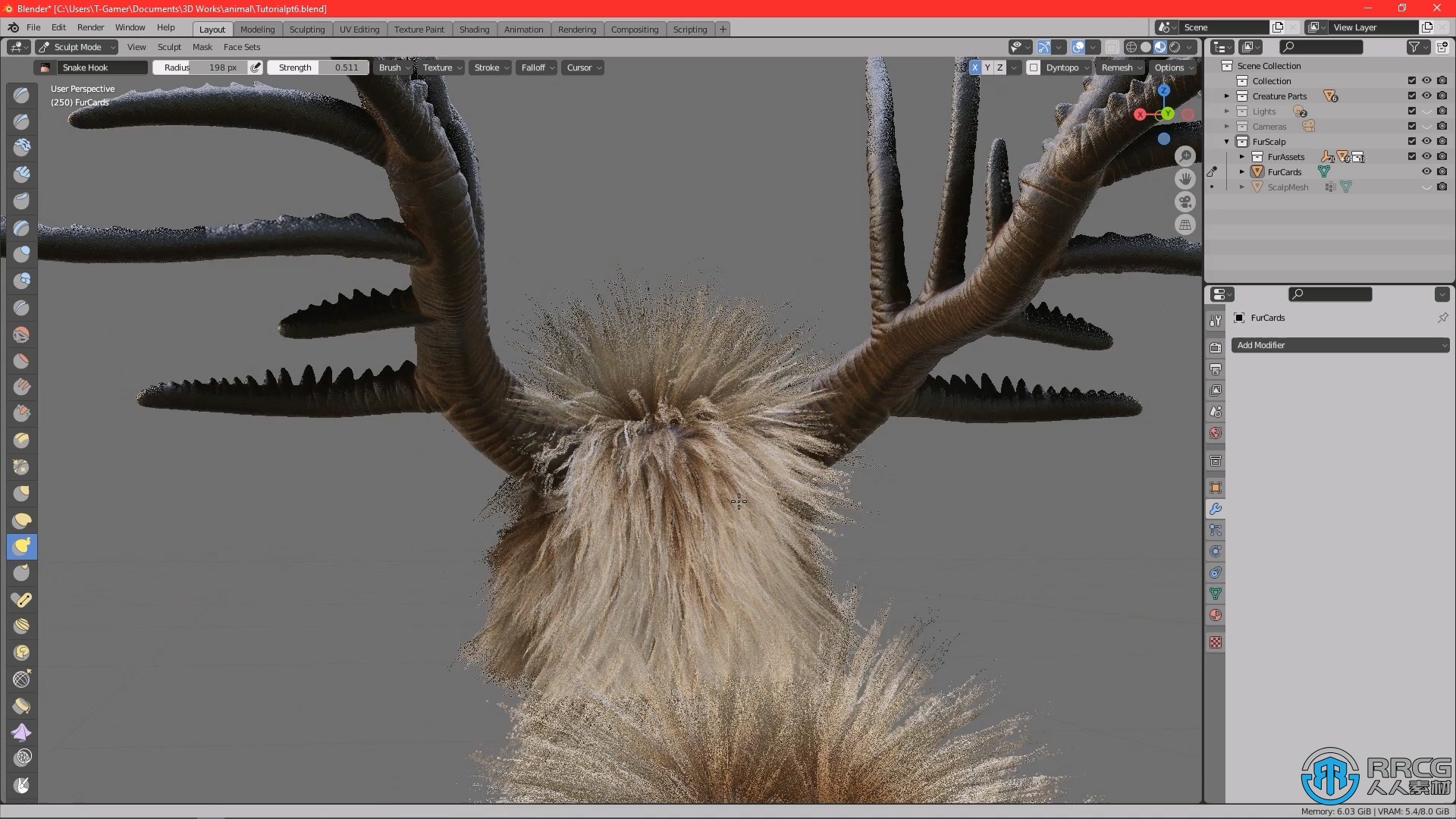Viewport: 1456px width, 819px height.
Task: Click the pan view hand gizmo
Action: click(x=1185, y=179)
